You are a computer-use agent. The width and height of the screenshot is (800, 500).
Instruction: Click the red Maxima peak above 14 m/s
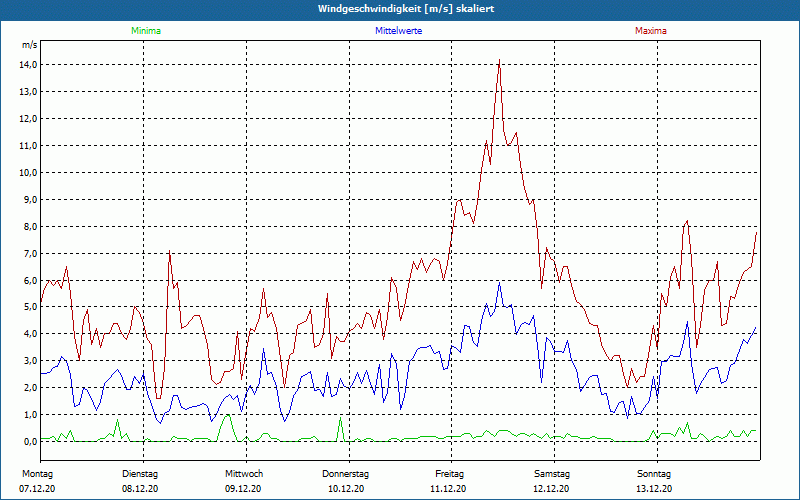pyautogui.click(x=499, y=60)
